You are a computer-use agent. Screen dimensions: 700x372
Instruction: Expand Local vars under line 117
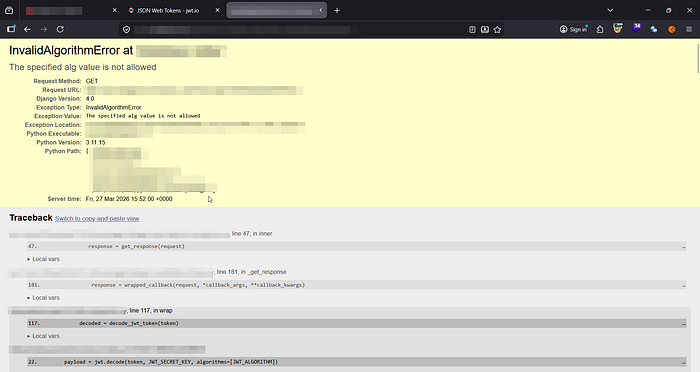pos(43,336)
